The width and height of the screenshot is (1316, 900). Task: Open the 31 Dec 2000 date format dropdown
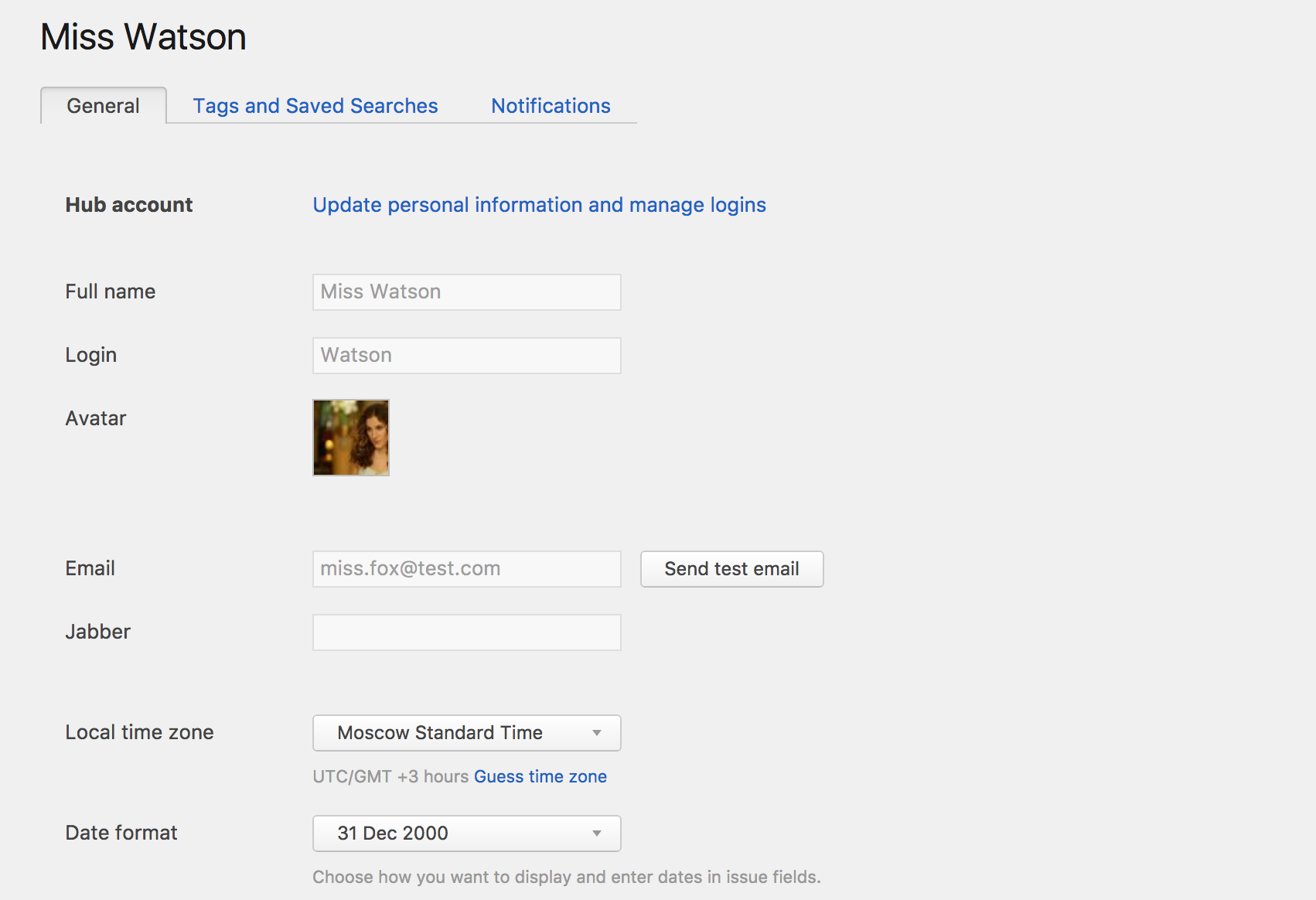467,834
